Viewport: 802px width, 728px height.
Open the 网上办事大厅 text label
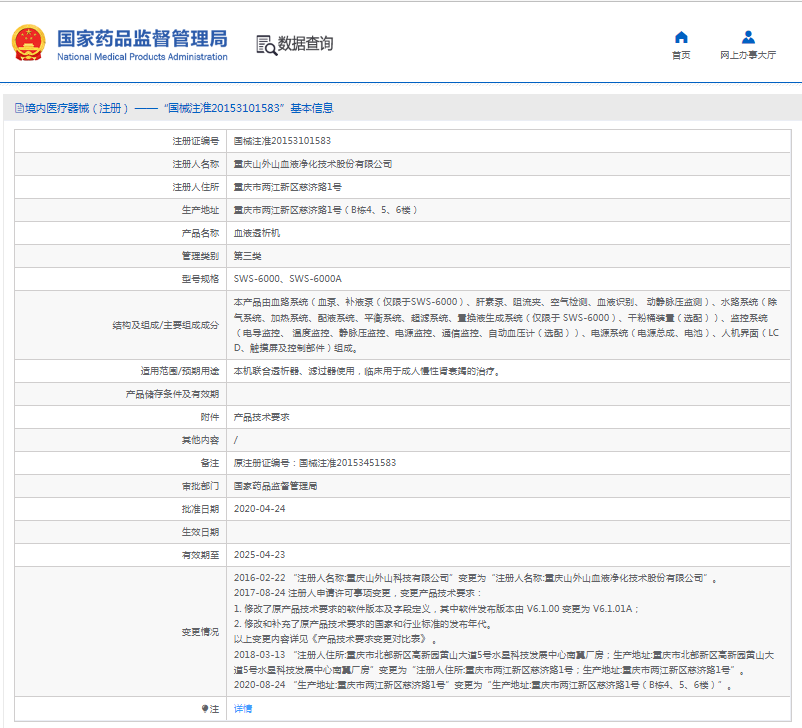(x=748, y=56)
